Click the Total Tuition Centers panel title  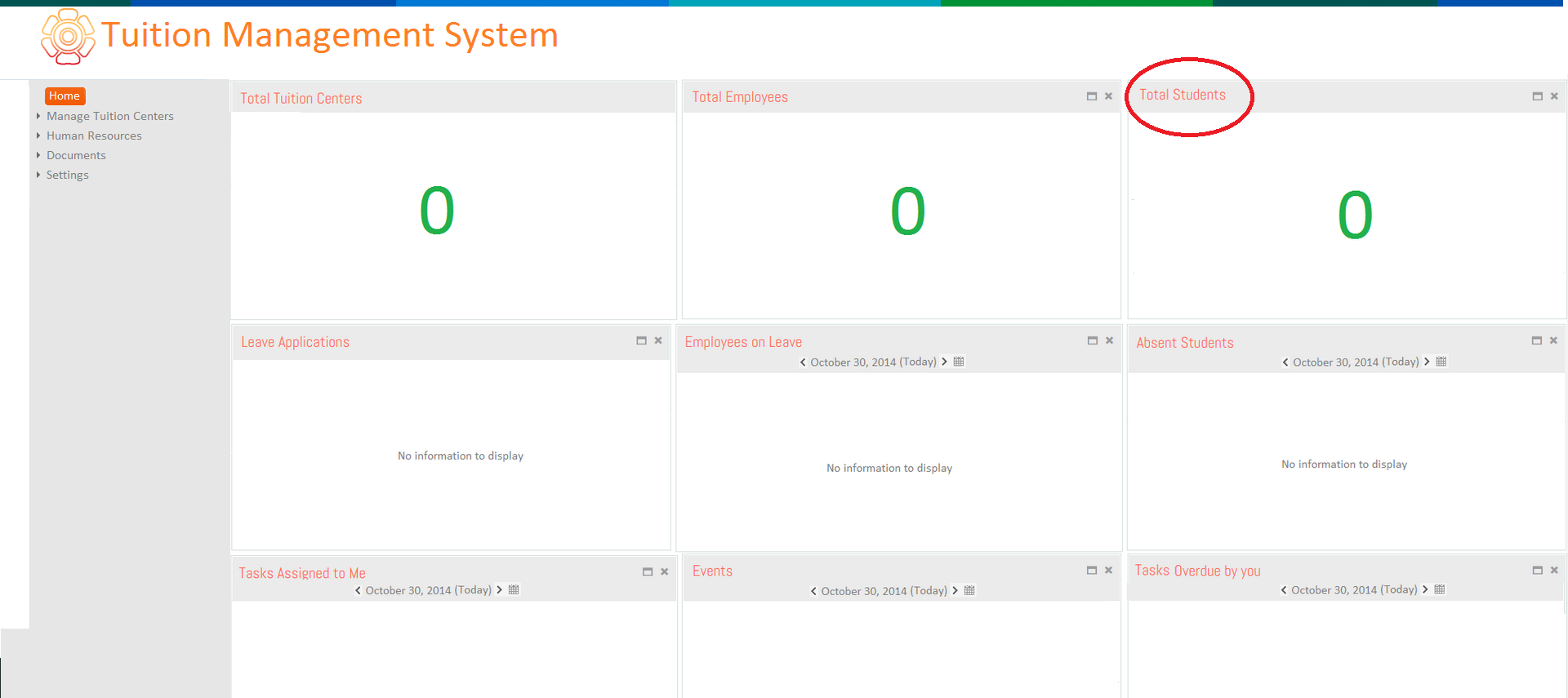point(301,99)
